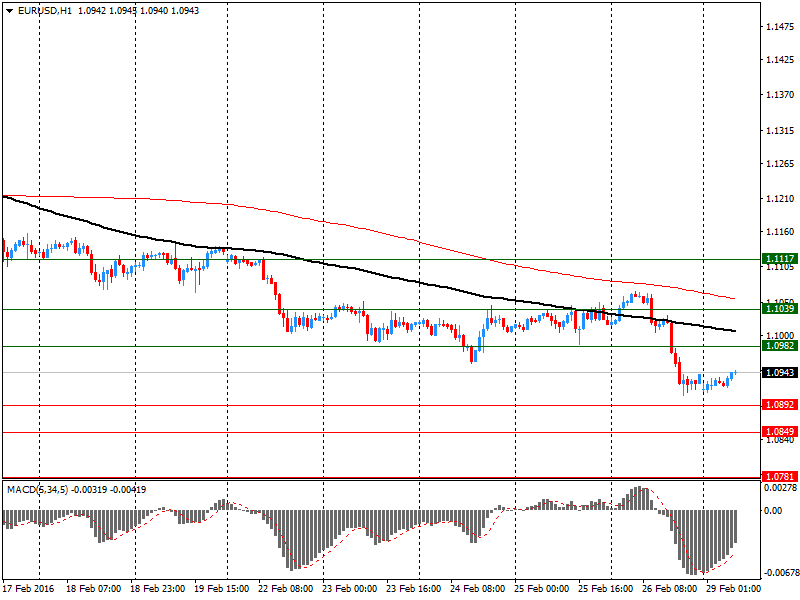The height and width of the screenshot is (600, 800).
Task: Click the 1.0781 red level label
Action: [780, 477]
